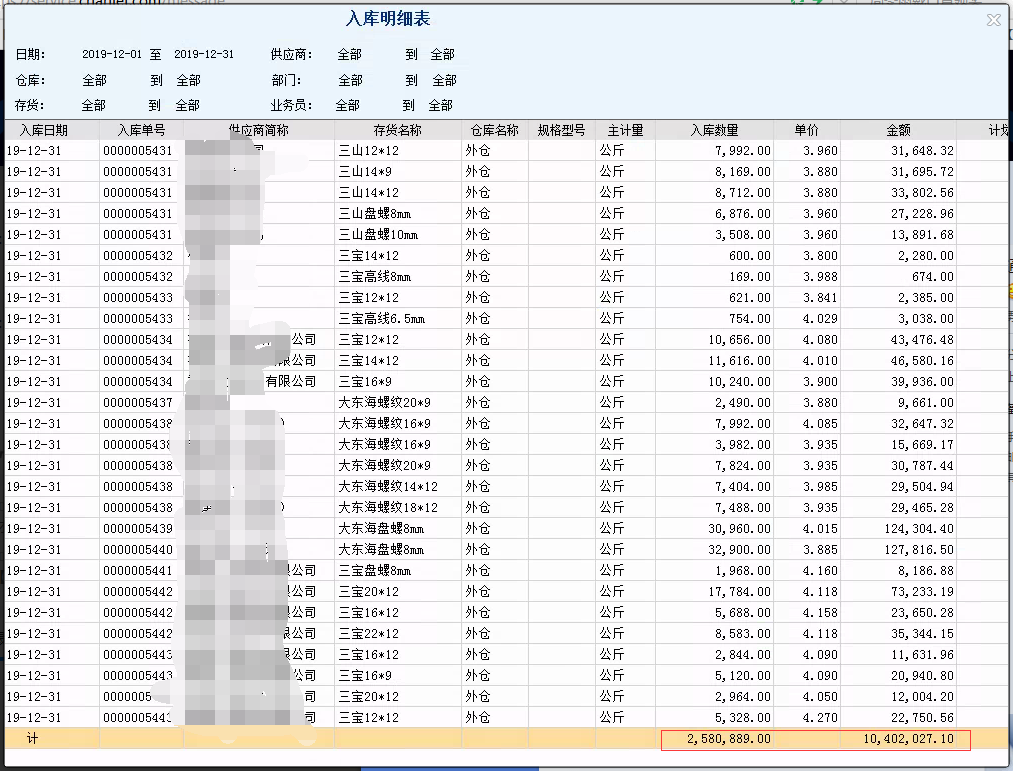Select the unit price cell 4.270

(820, 718)
